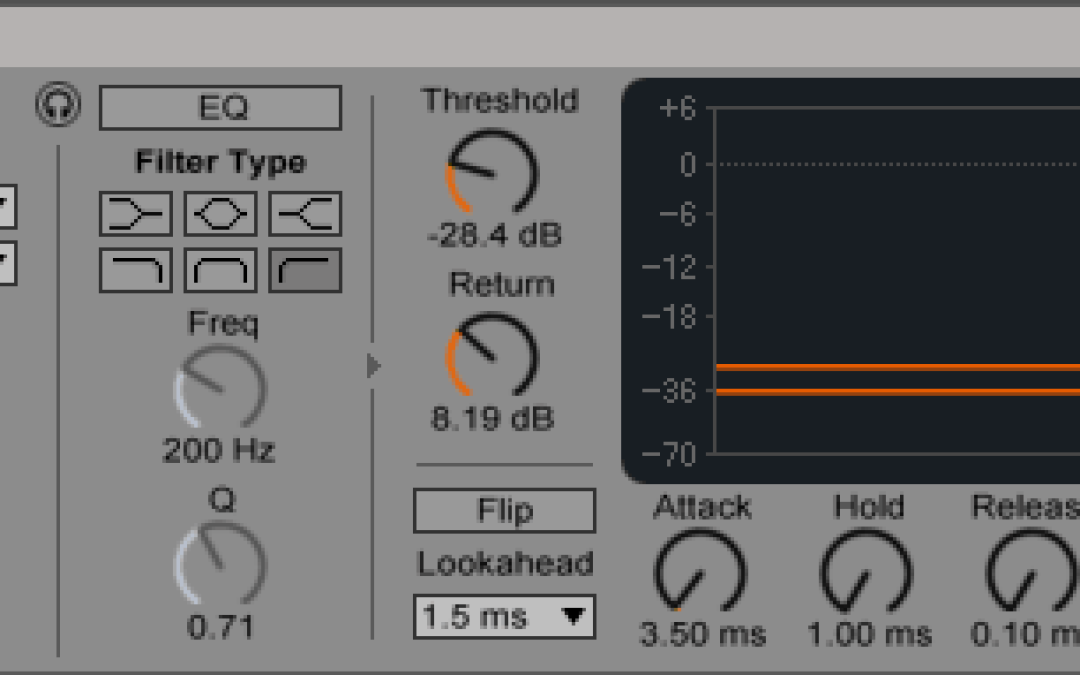Viewport: 1080px width, 675px height.
Task: Select the 8.19 dB return value
Action: [x=492, y=419]
